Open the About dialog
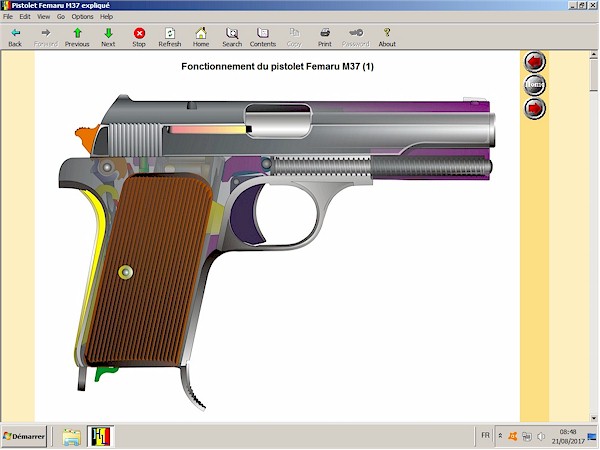 (387, 38)
